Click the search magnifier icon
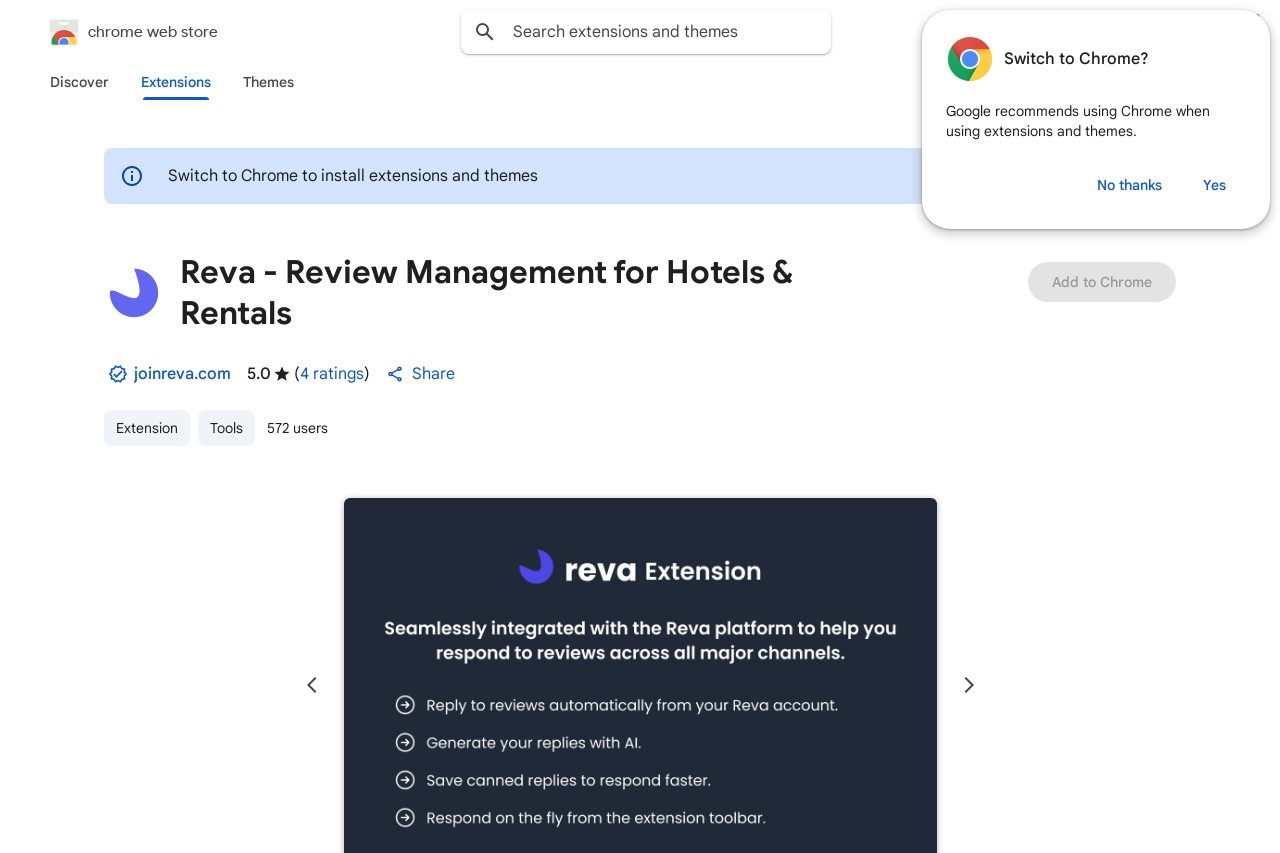This screenshot has width=1280, height=853. (485, 32)
